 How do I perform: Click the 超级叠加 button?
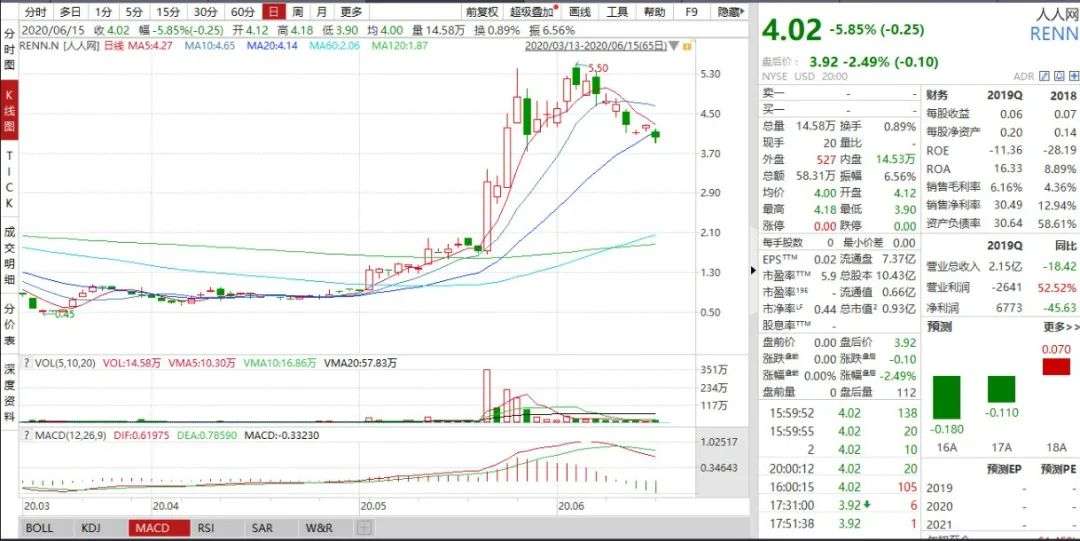click(x=533, y=12)
